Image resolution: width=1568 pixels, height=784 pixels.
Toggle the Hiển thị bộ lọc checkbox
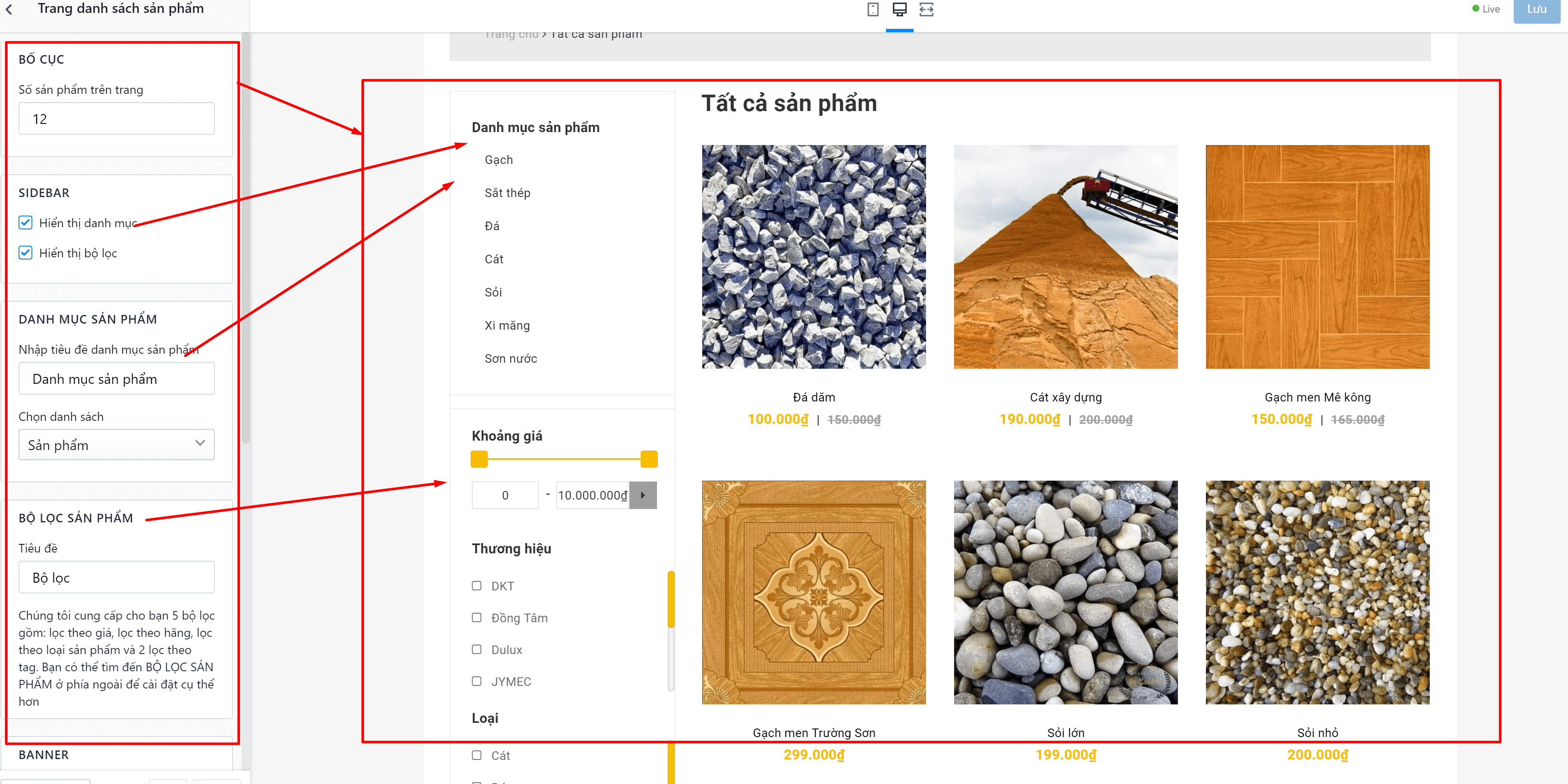tap(25, 253)
